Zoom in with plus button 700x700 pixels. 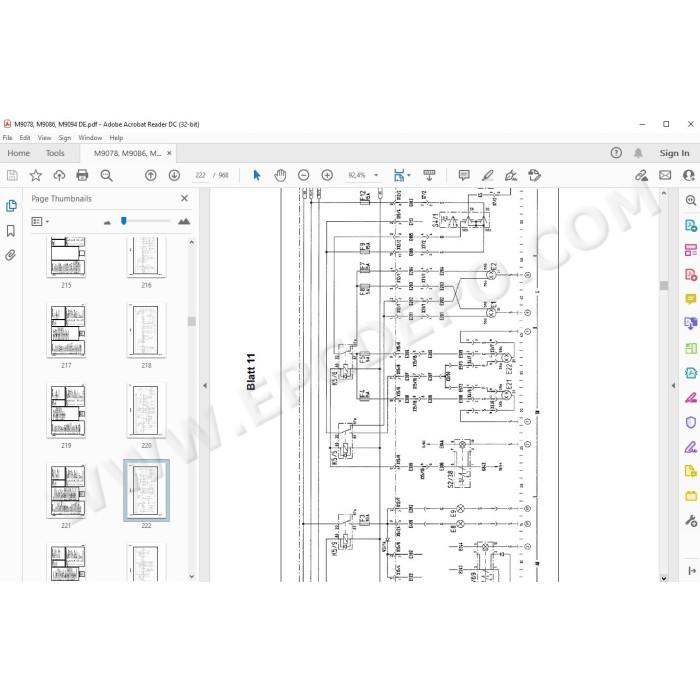[327, 175]
